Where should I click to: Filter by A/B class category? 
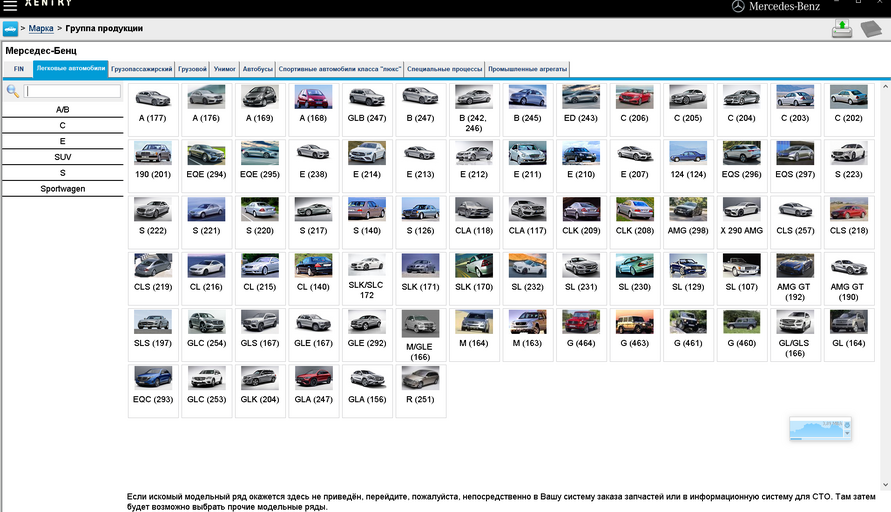tap(63, 110)
